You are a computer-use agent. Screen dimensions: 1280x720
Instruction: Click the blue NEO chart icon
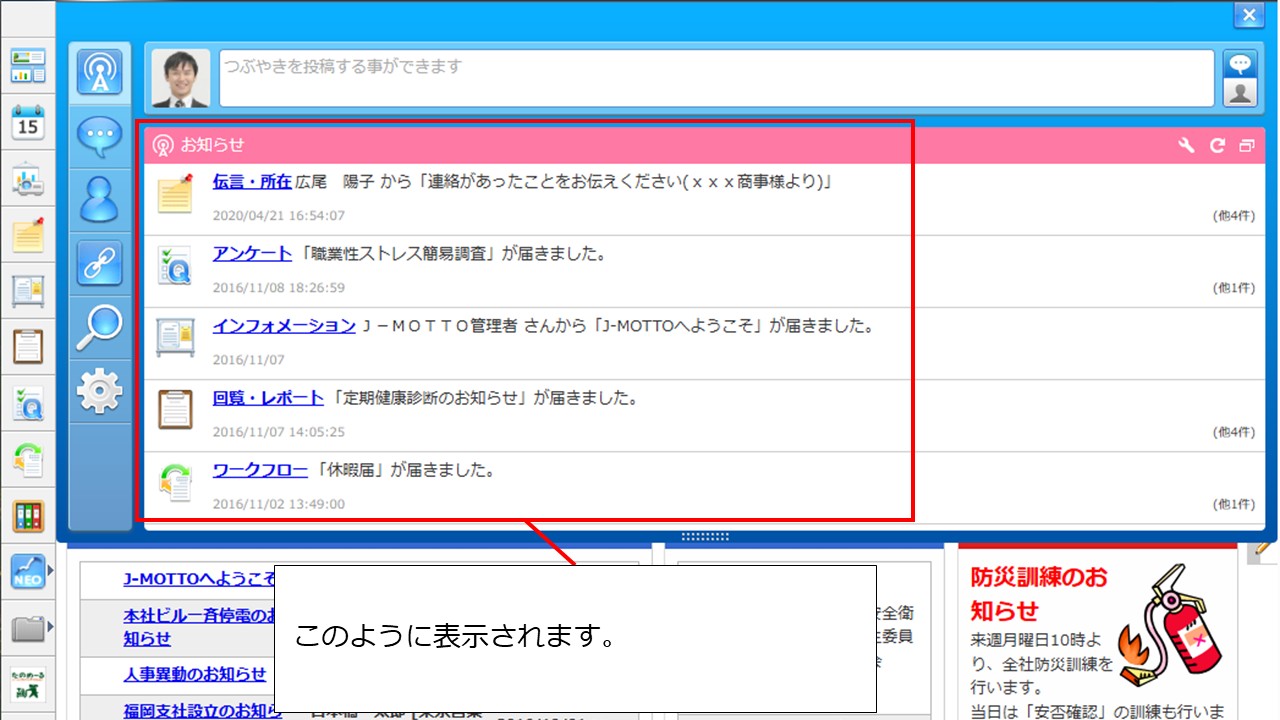(x=28, y=572)
